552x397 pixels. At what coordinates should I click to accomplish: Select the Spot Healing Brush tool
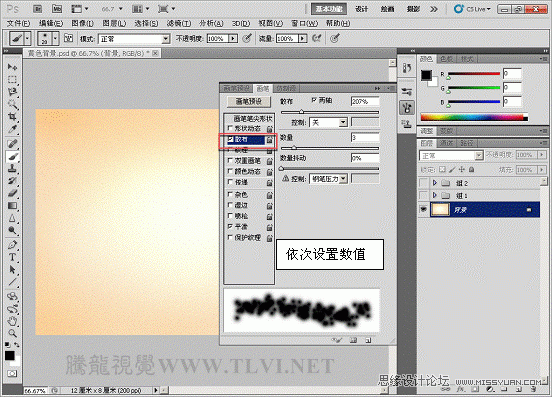click(12, 144)
